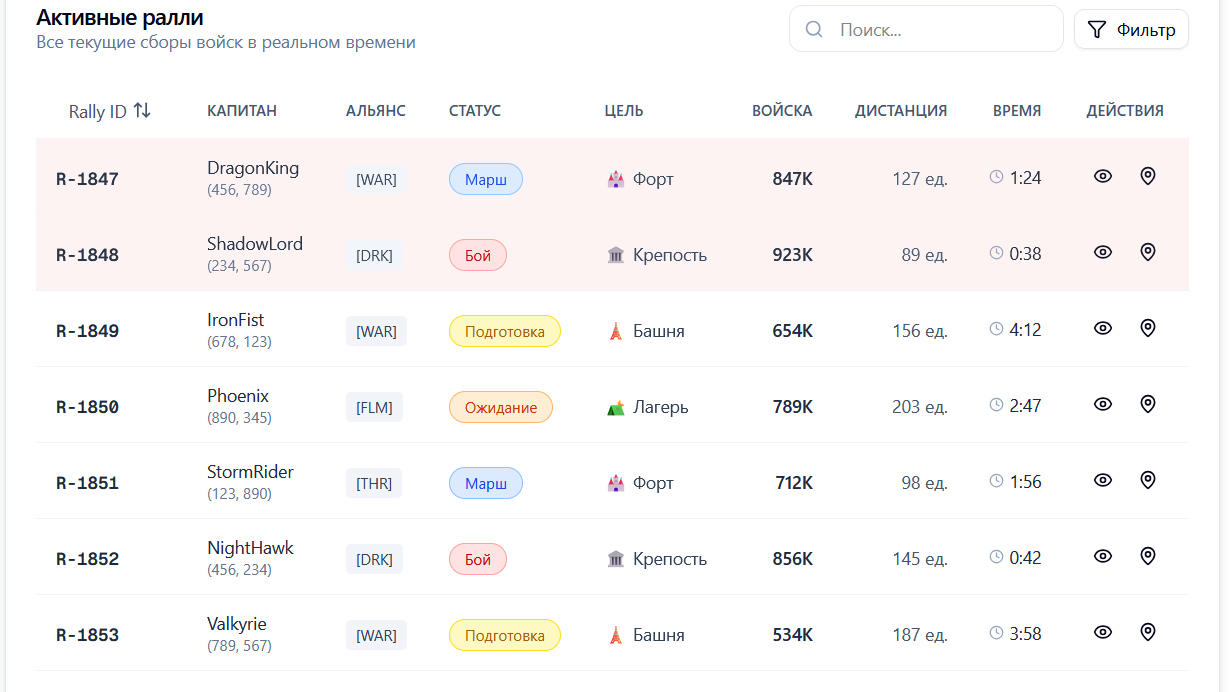Click the orange Ожидание status badge
This screenshot has height=692, width=1231.
coord(501,407)
